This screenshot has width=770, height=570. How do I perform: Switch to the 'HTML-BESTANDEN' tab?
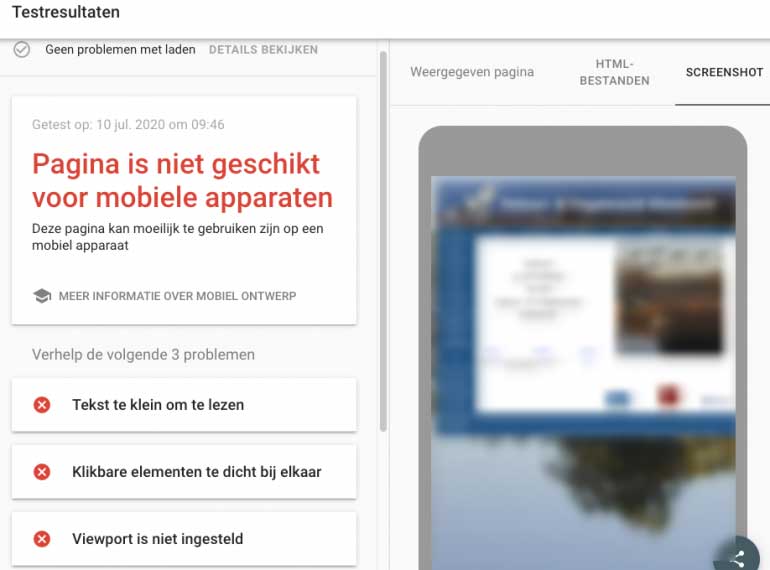point(614,72)
